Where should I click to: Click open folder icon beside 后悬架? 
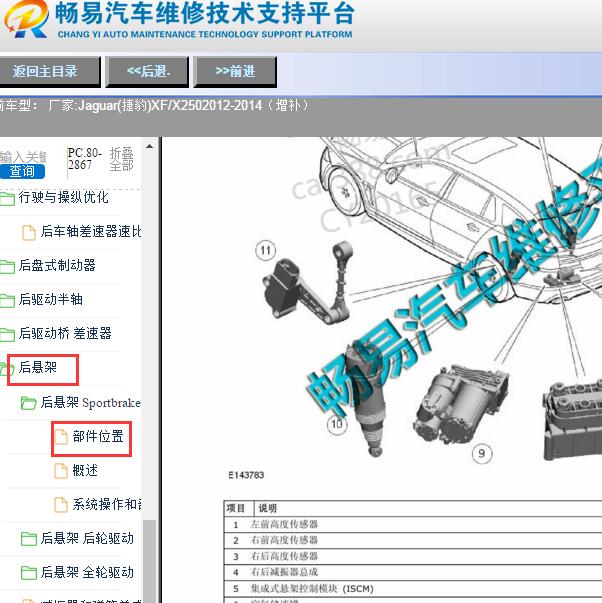tap(7, 368)
